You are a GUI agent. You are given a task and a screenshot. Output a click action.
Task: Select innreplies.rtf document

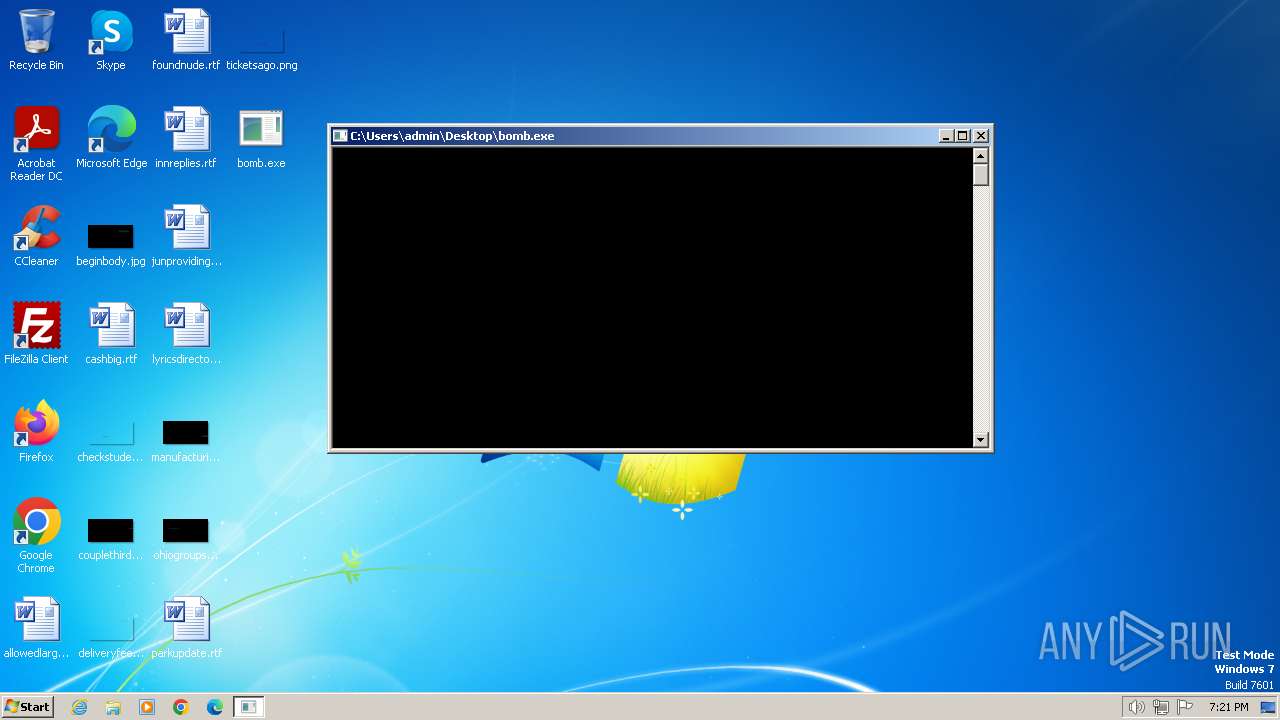(x=186, y=138)
